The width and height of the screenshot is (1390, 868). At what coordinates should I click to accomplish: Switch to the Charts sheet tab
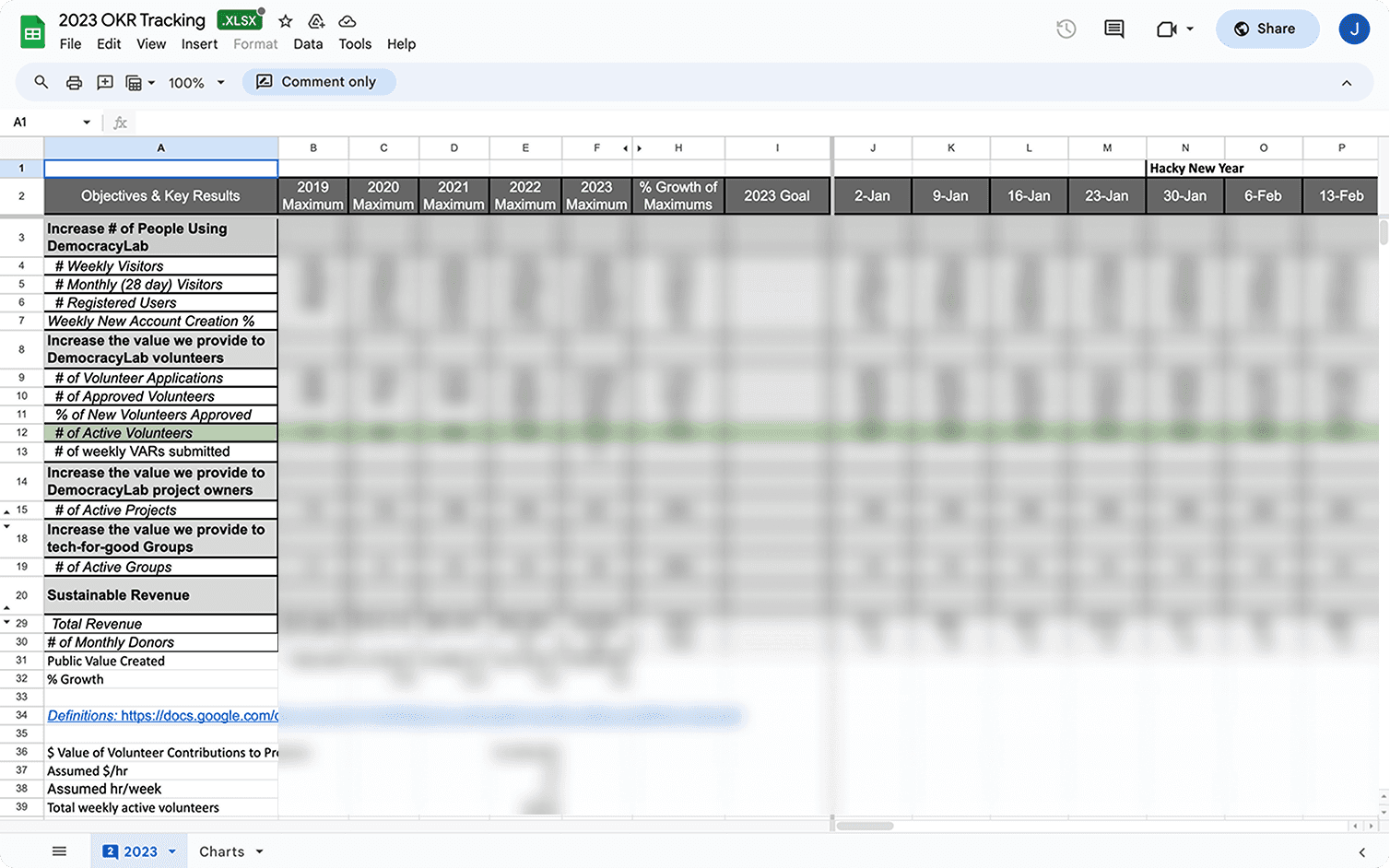click(222, 851)
